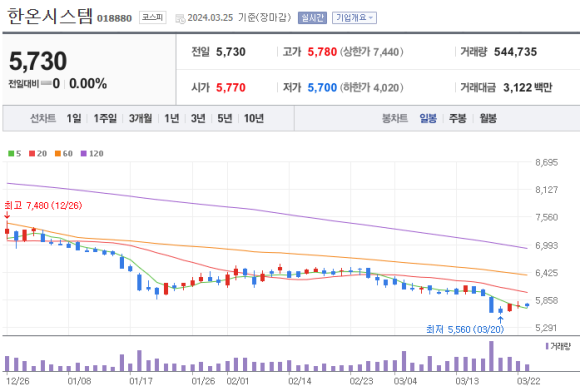Click the green 5-day average legend square
The height and width of the screenshot is (391, 580).
tap(11, 154)
